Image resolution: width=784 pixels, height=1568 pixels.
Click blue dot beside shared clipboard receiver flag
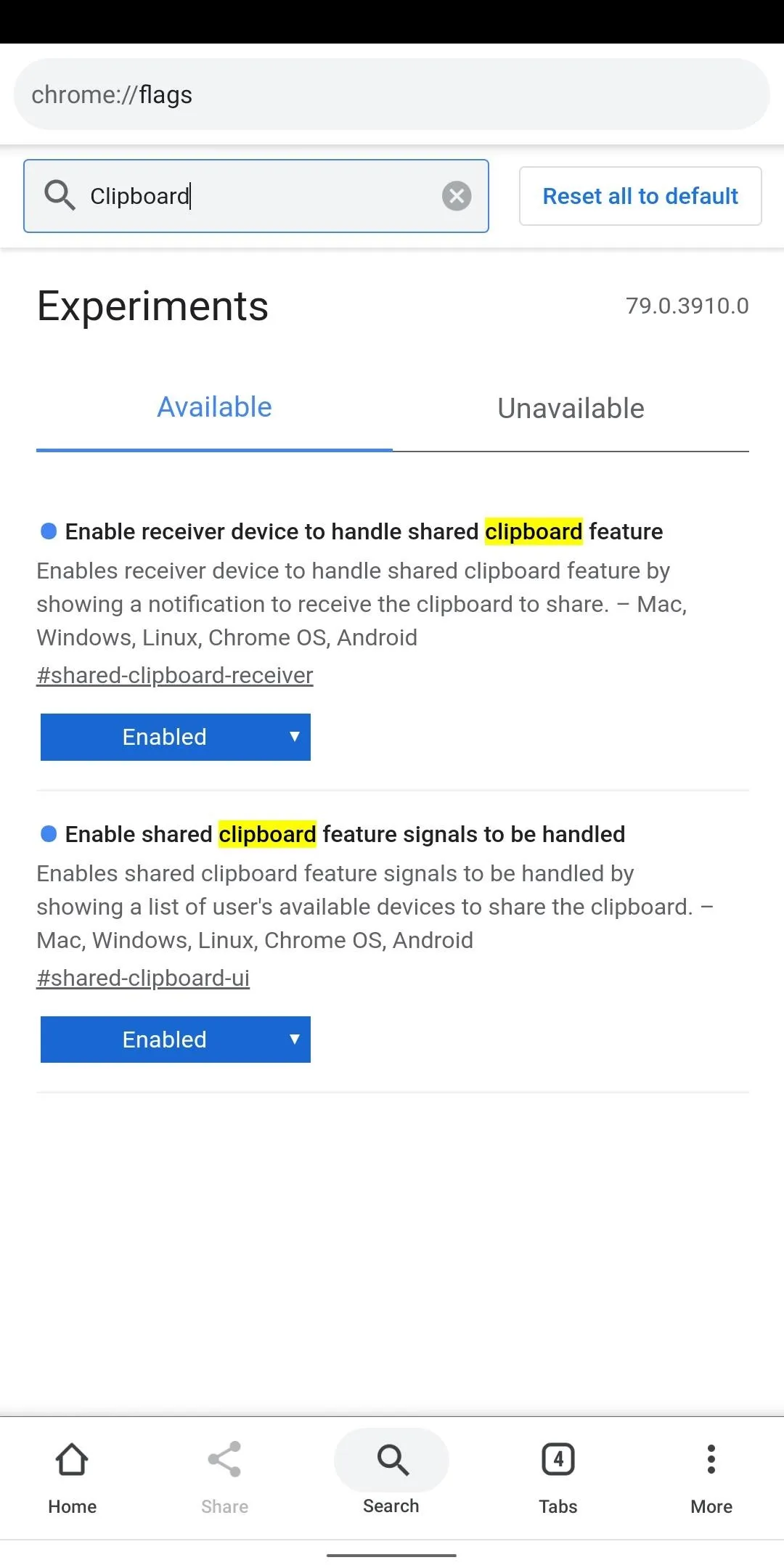49,531
